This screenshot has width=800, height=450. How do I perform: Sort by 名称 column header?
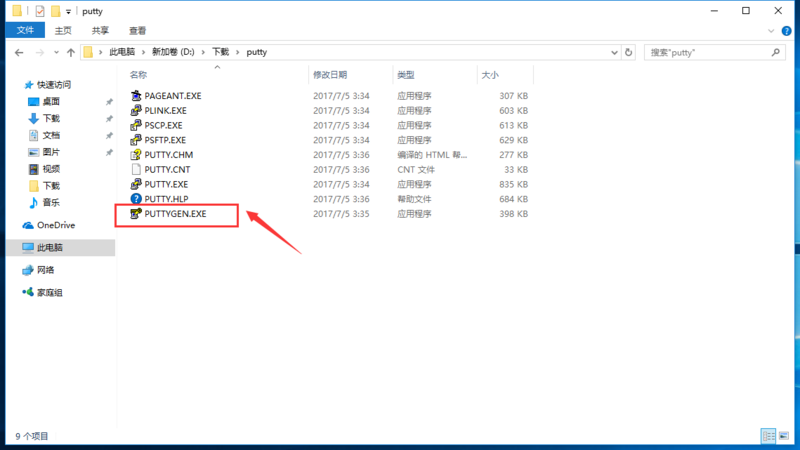[216, 75]
